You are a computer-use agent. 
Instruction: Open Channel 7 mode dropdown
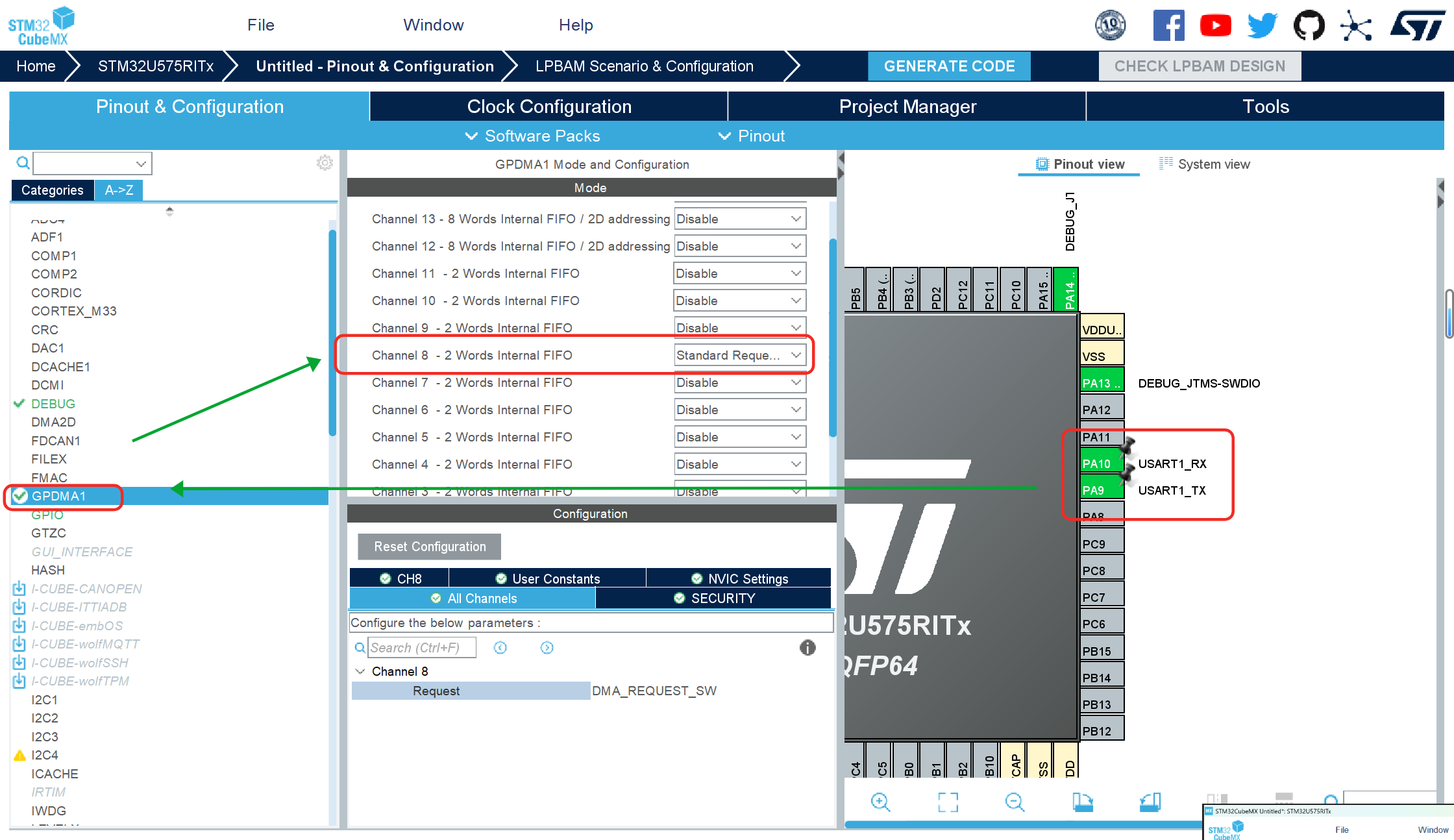(x=740, y=382)
